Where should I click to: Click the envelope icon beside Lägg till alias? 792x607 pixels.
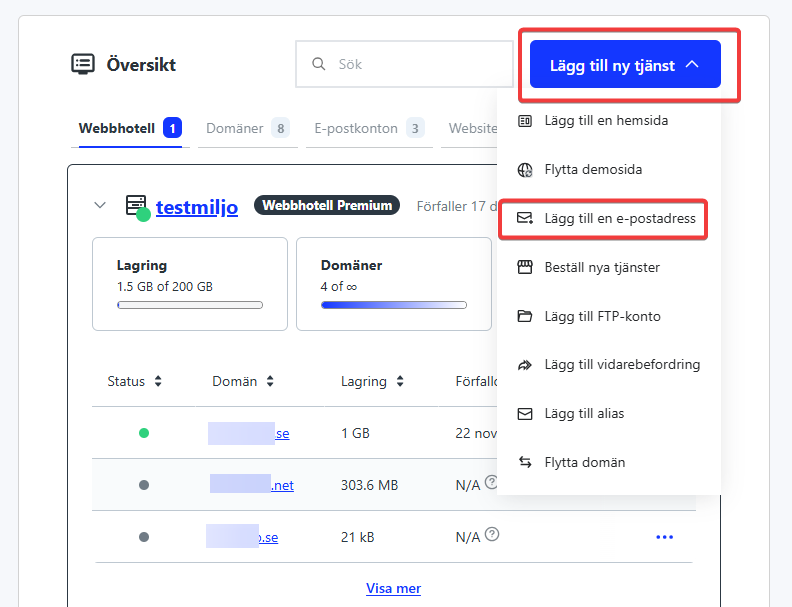tap(525, 413)
